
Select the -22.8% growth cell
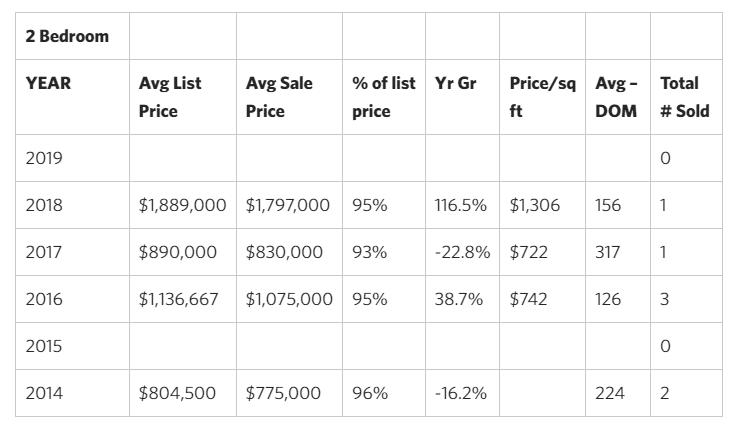coord(462,252)
